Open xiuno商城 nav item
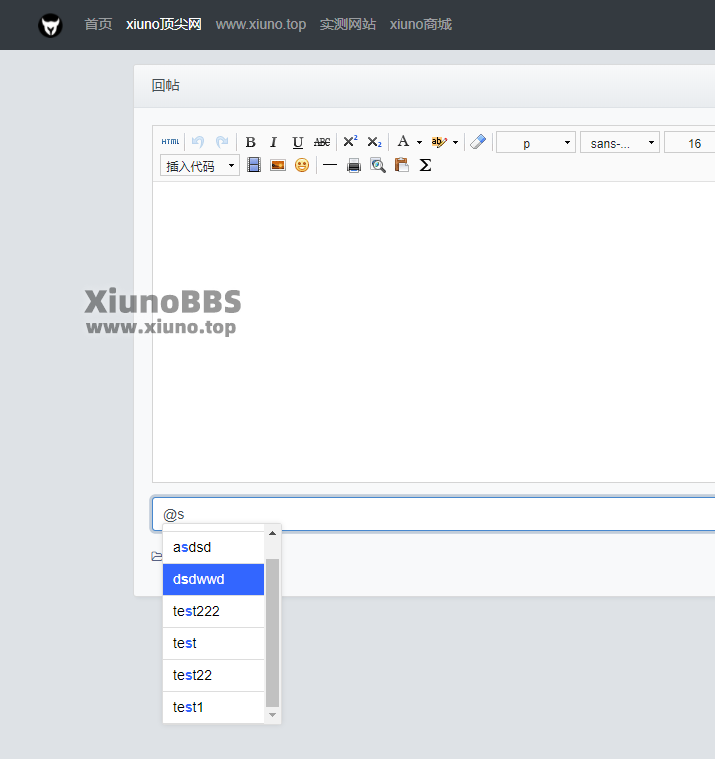This screenshot has width=715, height=759. tap(421, 24)
